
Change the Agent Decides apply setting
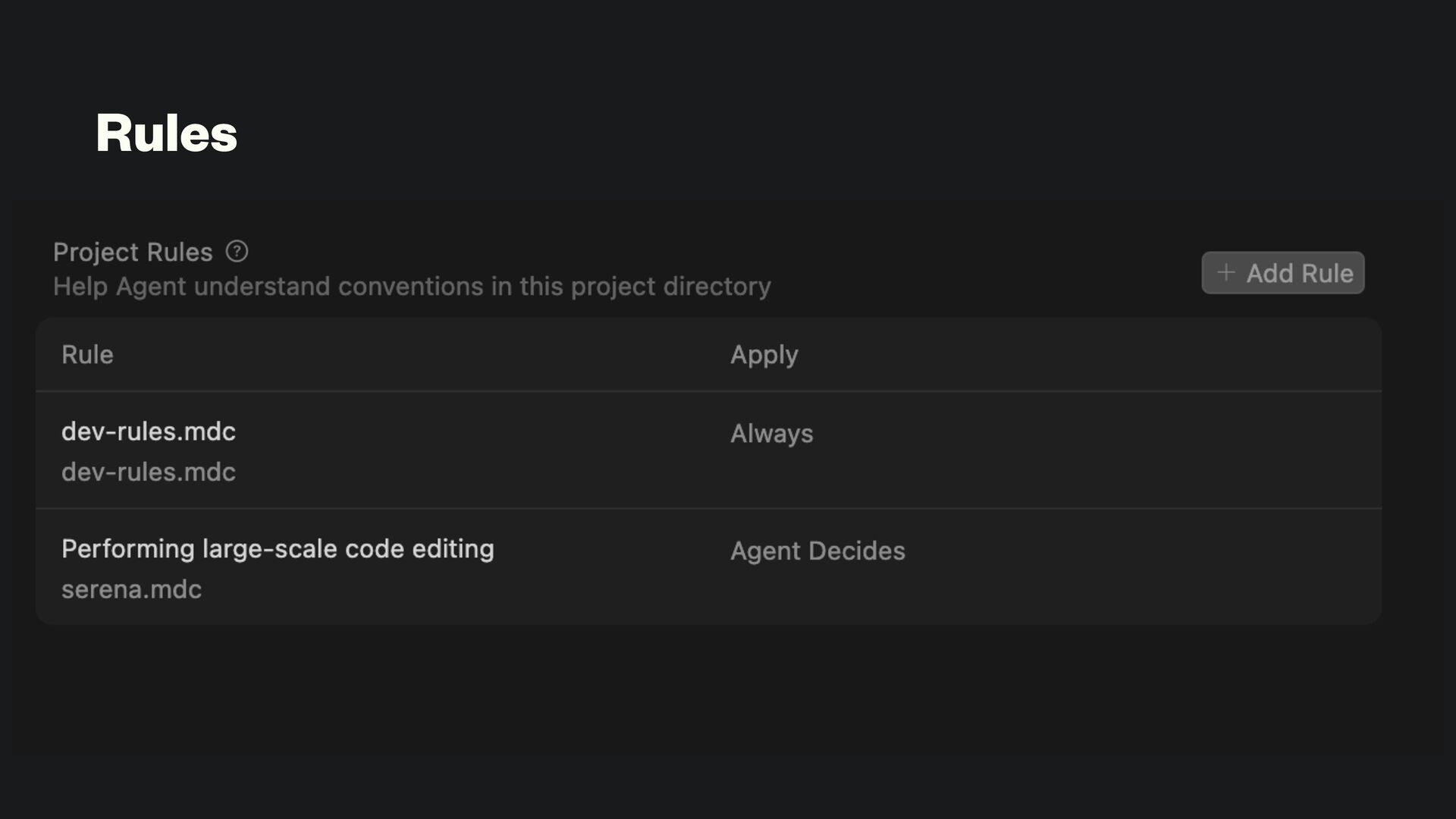(x=817, y=551)
